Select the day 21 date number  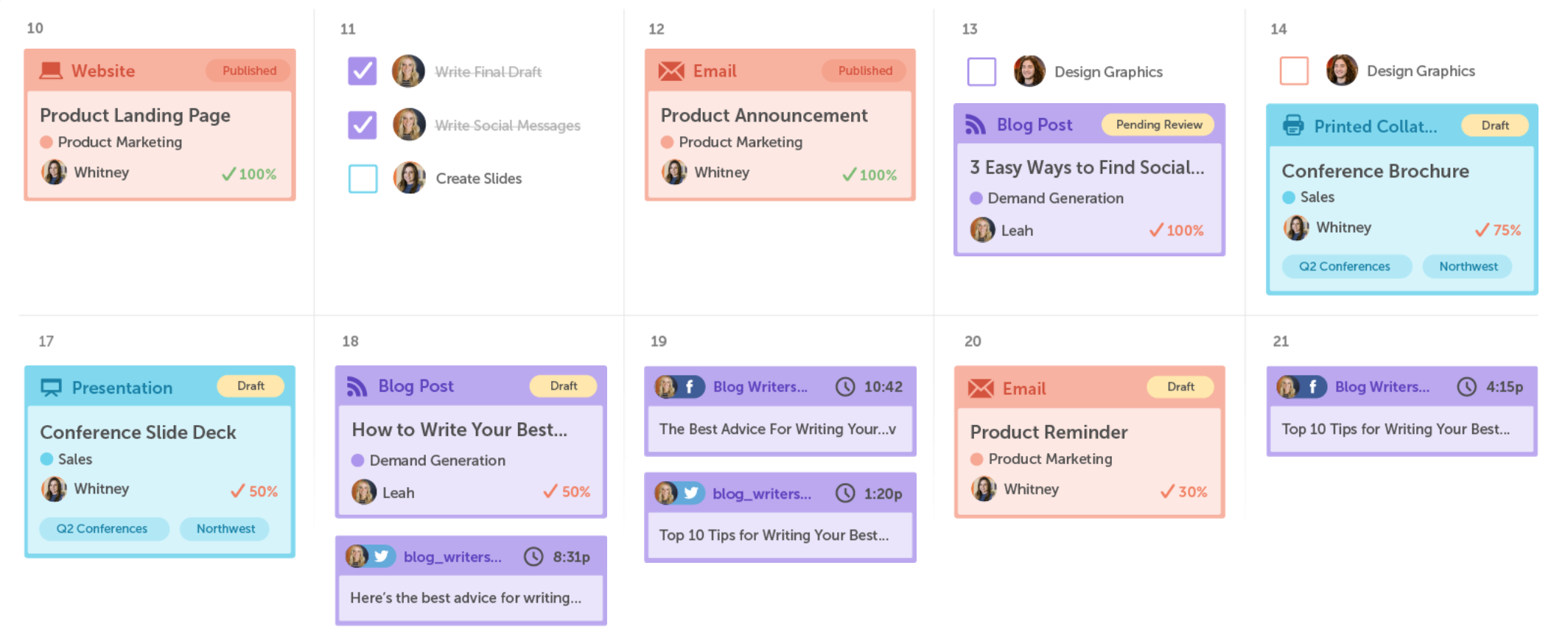click(1281, 341)
